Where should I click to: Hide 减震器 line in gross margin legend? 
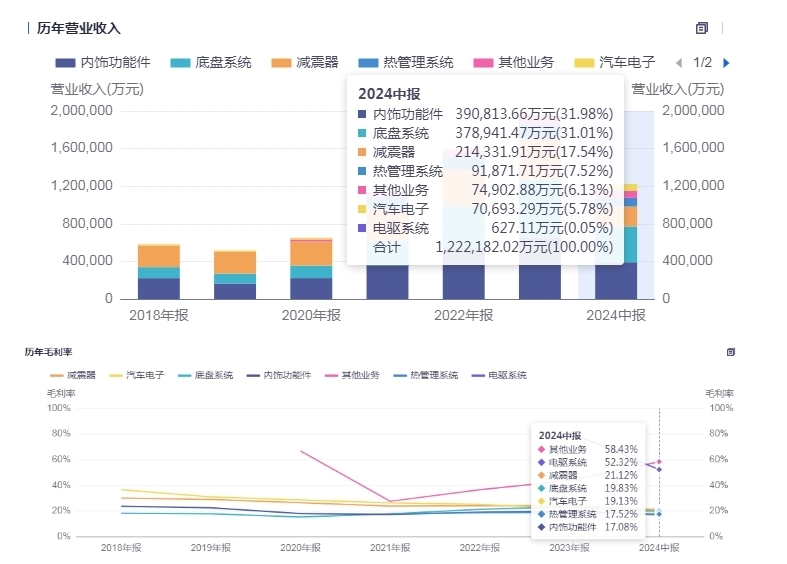coord(73,375)
